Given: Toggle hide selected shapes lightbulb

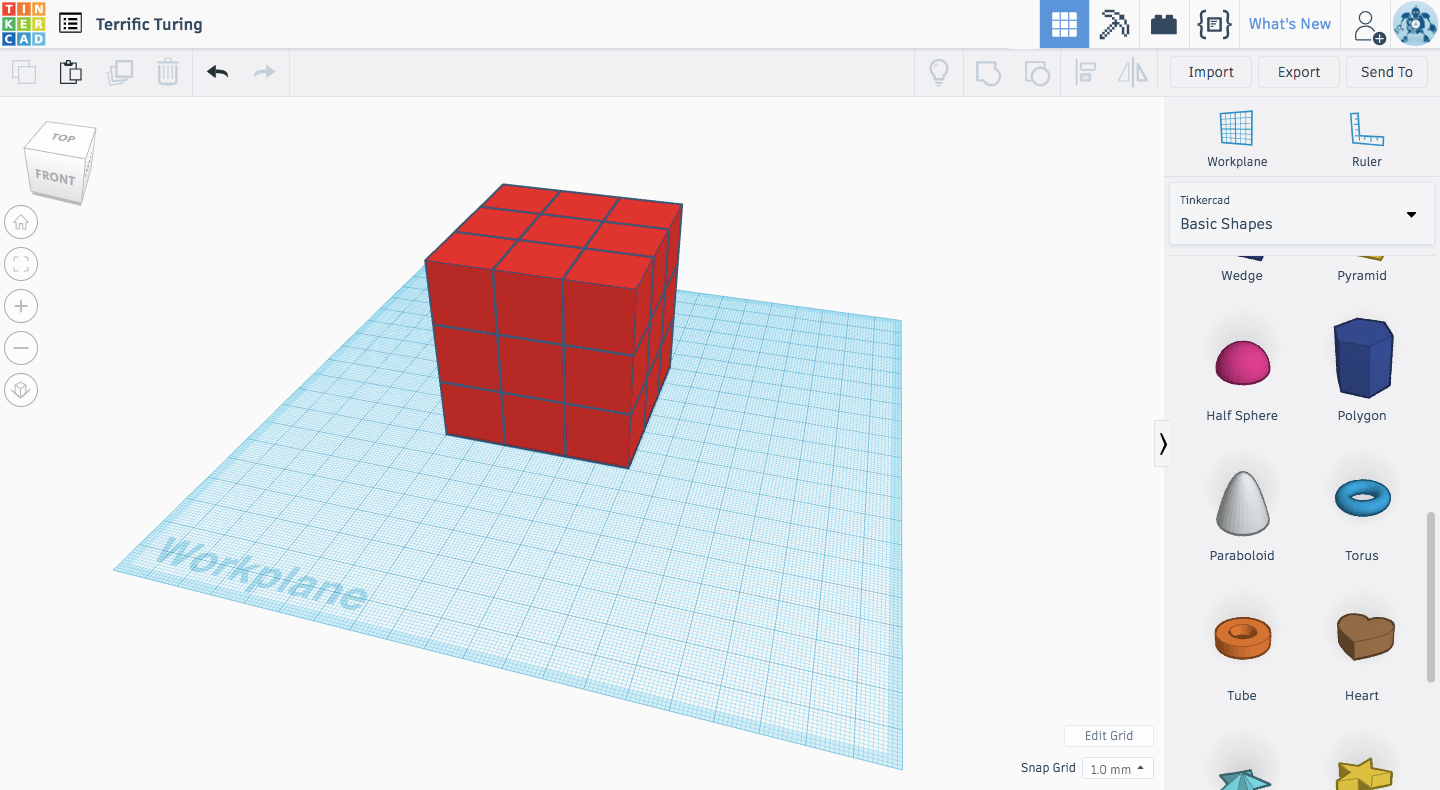Looking at the screenshot, I should tap(938, 72).
